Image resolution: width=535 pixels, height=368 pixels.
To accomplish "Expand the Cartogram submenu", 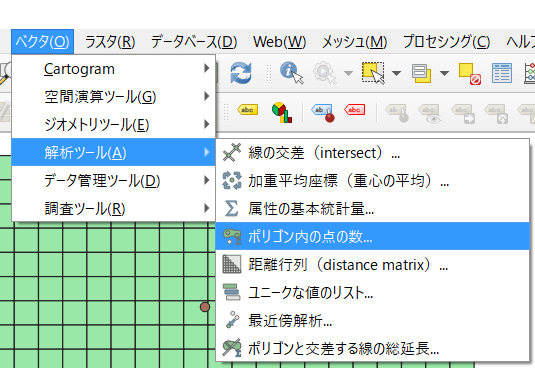I will click(x=114, y=69).
